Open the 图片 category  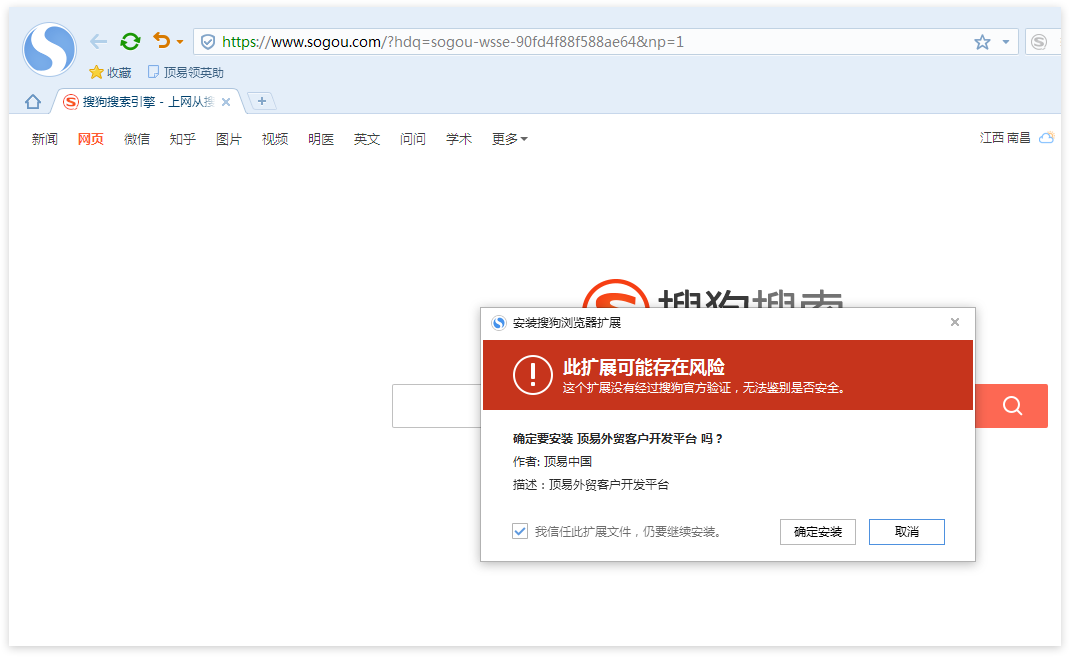pyautogui.click(x=229, y=139)
